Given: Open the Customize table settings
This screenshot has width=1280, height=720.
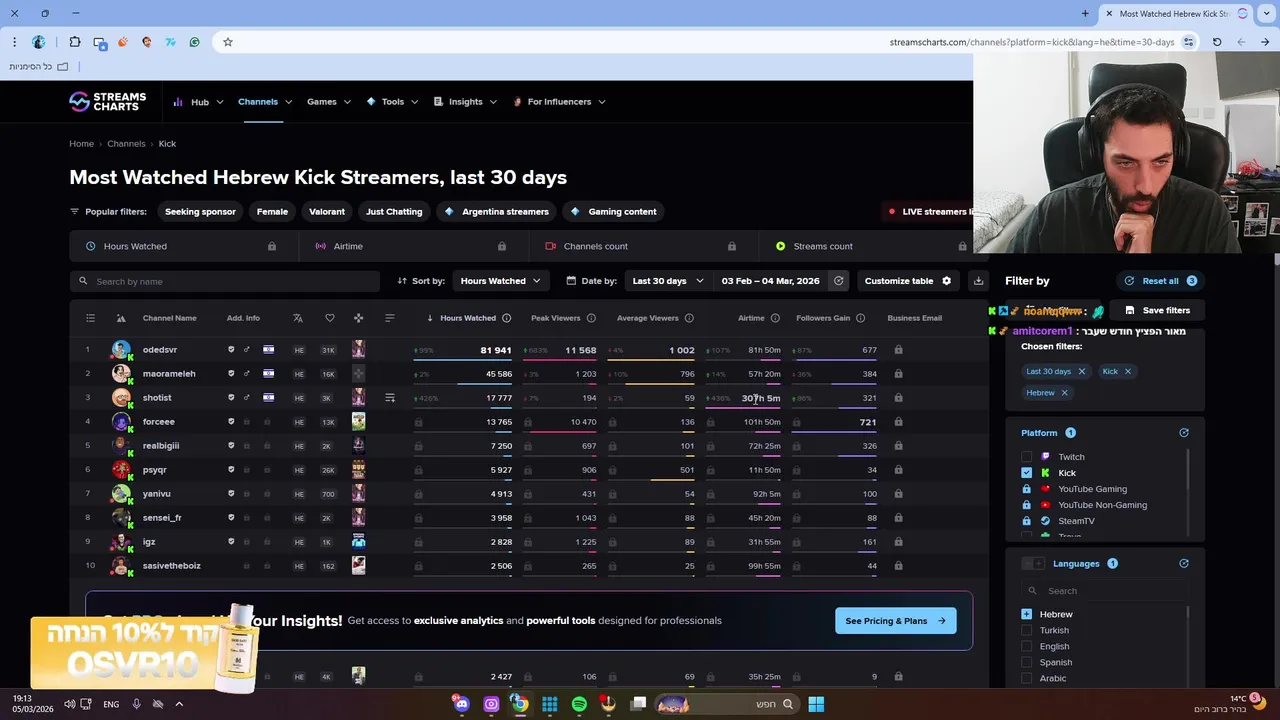Looking at the screenshot, I should (x=908, y=281).
